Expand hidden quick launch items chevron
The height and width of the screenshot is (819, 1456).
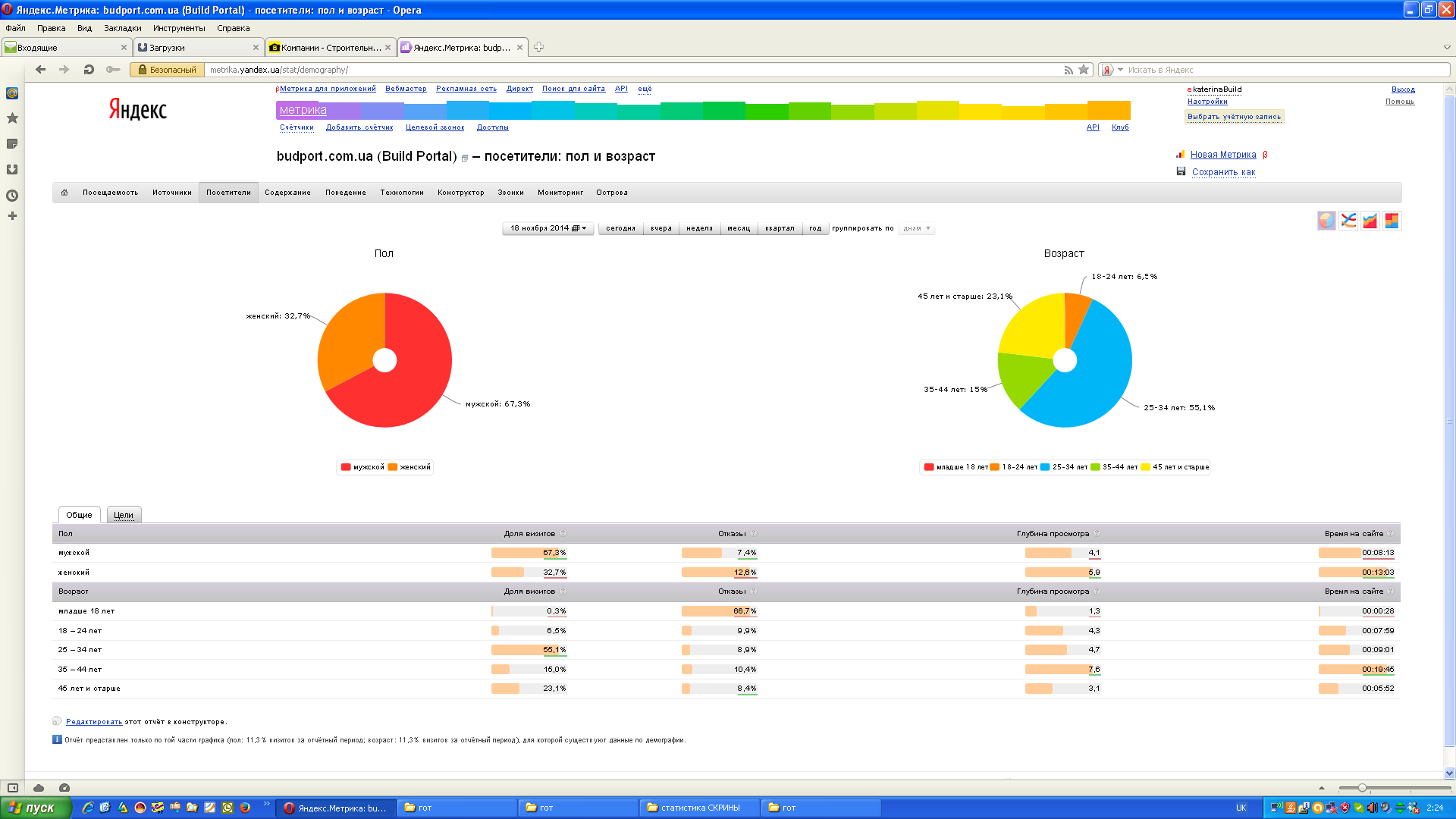(267, 804)
